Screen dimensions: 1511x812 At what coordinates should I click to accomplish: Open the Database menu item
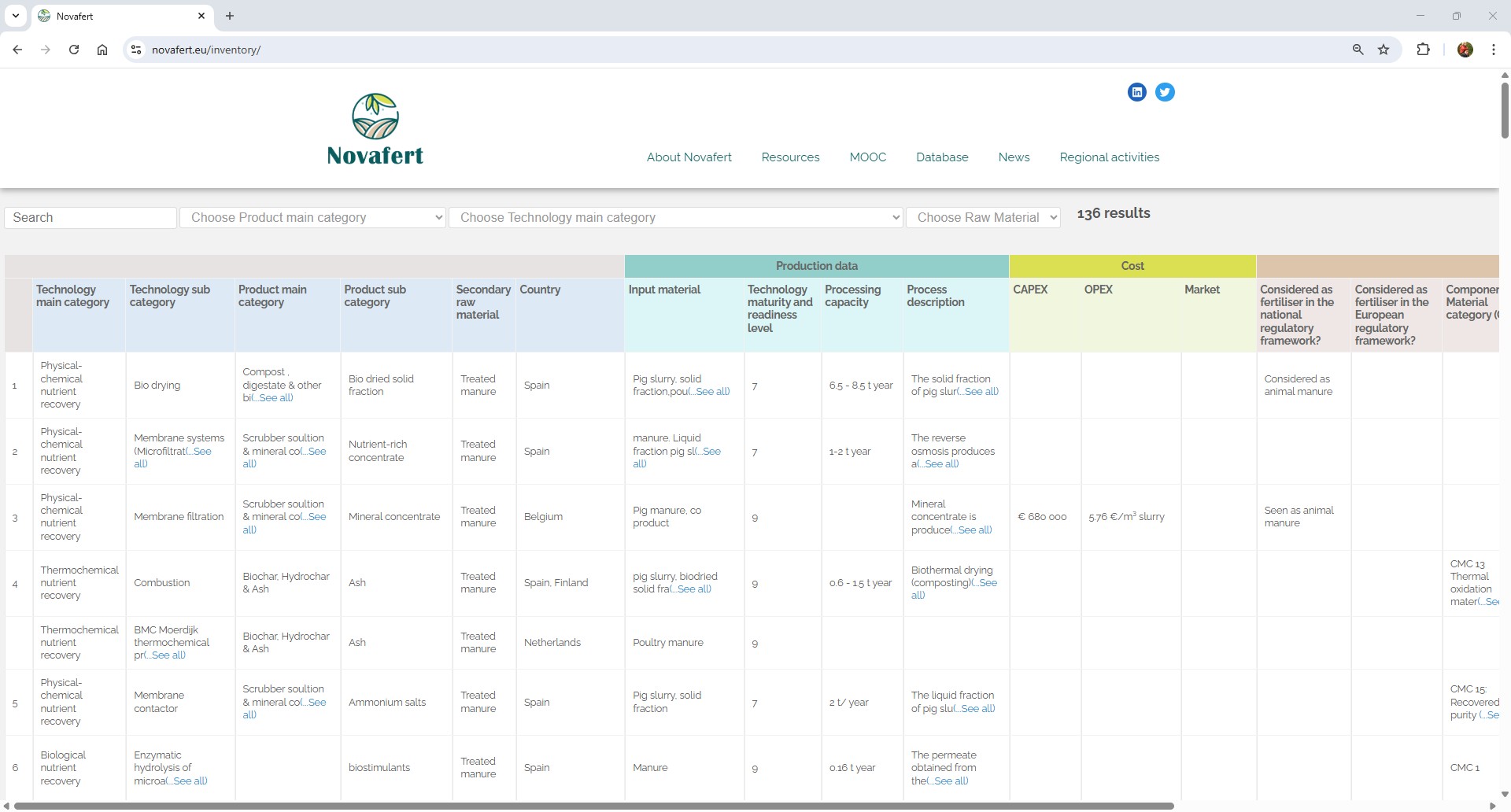pos(941,157)
